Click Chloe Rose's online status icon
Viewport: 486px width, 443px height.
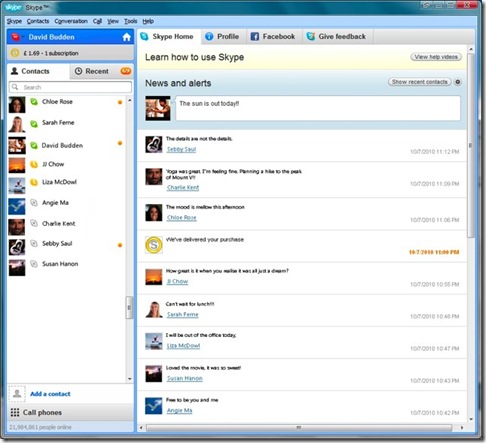pyautogui.click(x=34, y=102)
